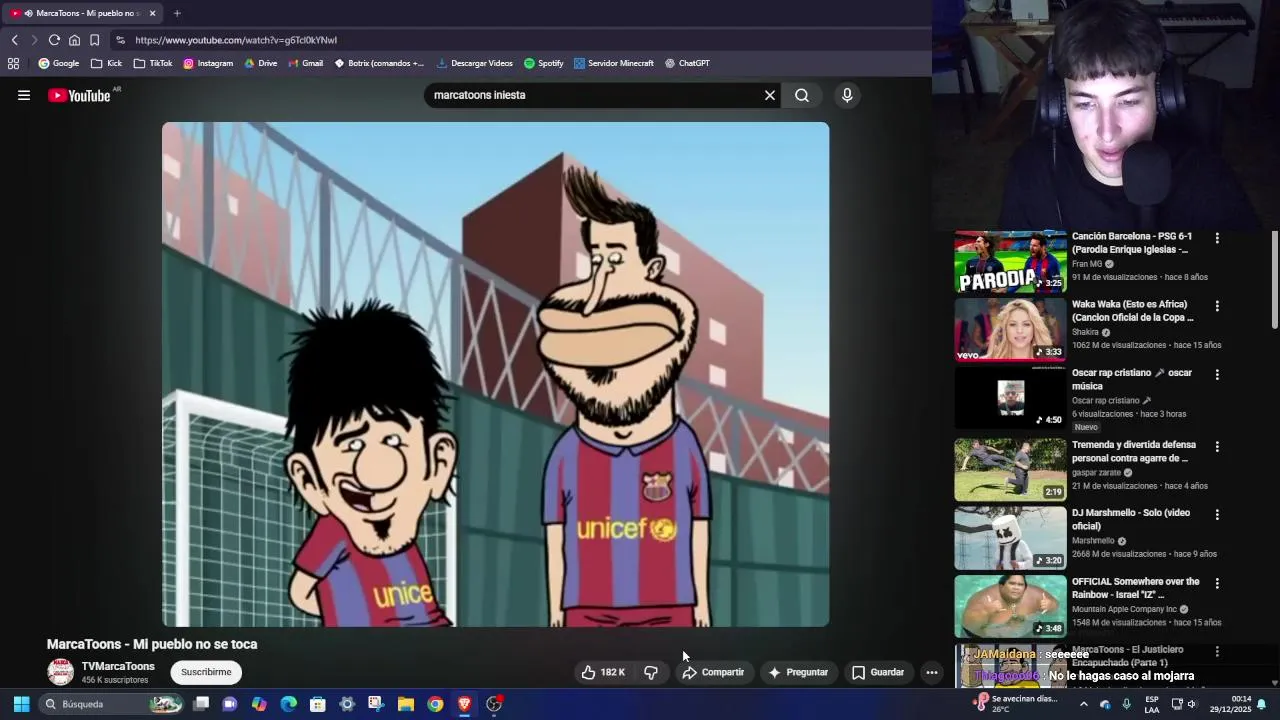Image resolution: width=1280 pixels, height=720 pixels.
Task: Open options for DJ Marshmello - Solo
Action: coord(1217,514)
